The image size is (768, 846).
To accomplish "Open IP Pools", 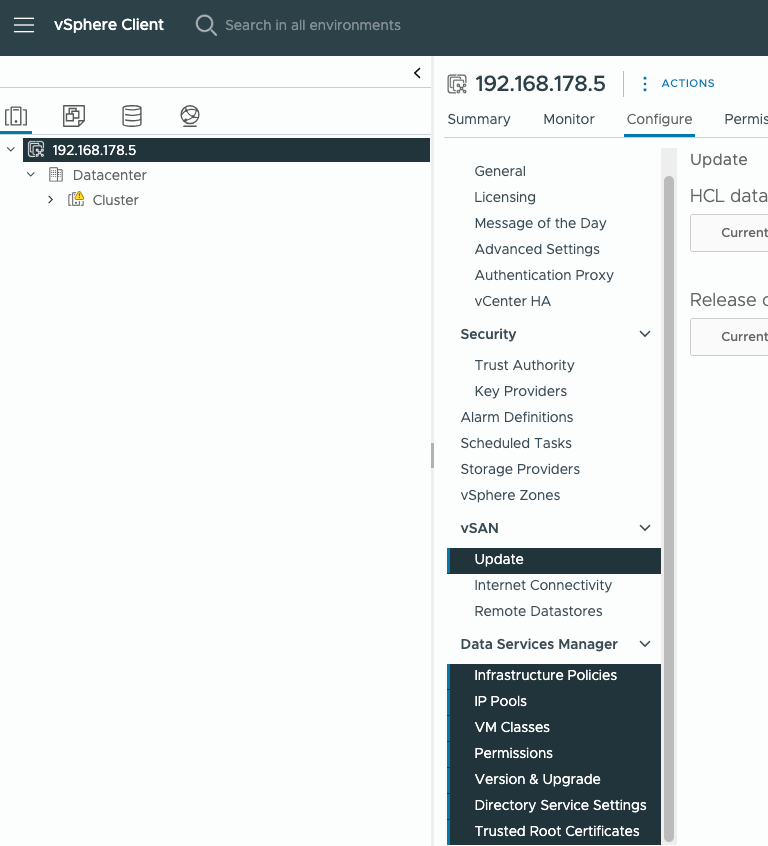I will click(554, 702).
